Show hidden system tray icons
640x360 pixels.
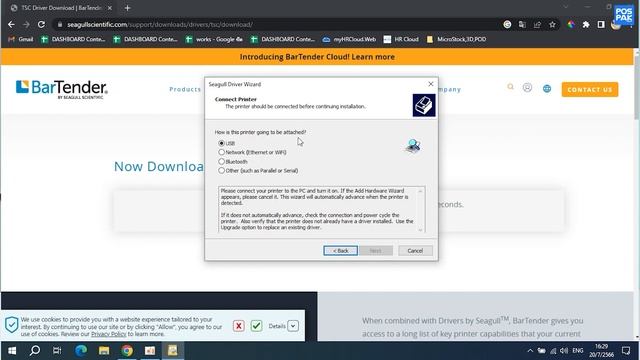click(x=530, y=351)
